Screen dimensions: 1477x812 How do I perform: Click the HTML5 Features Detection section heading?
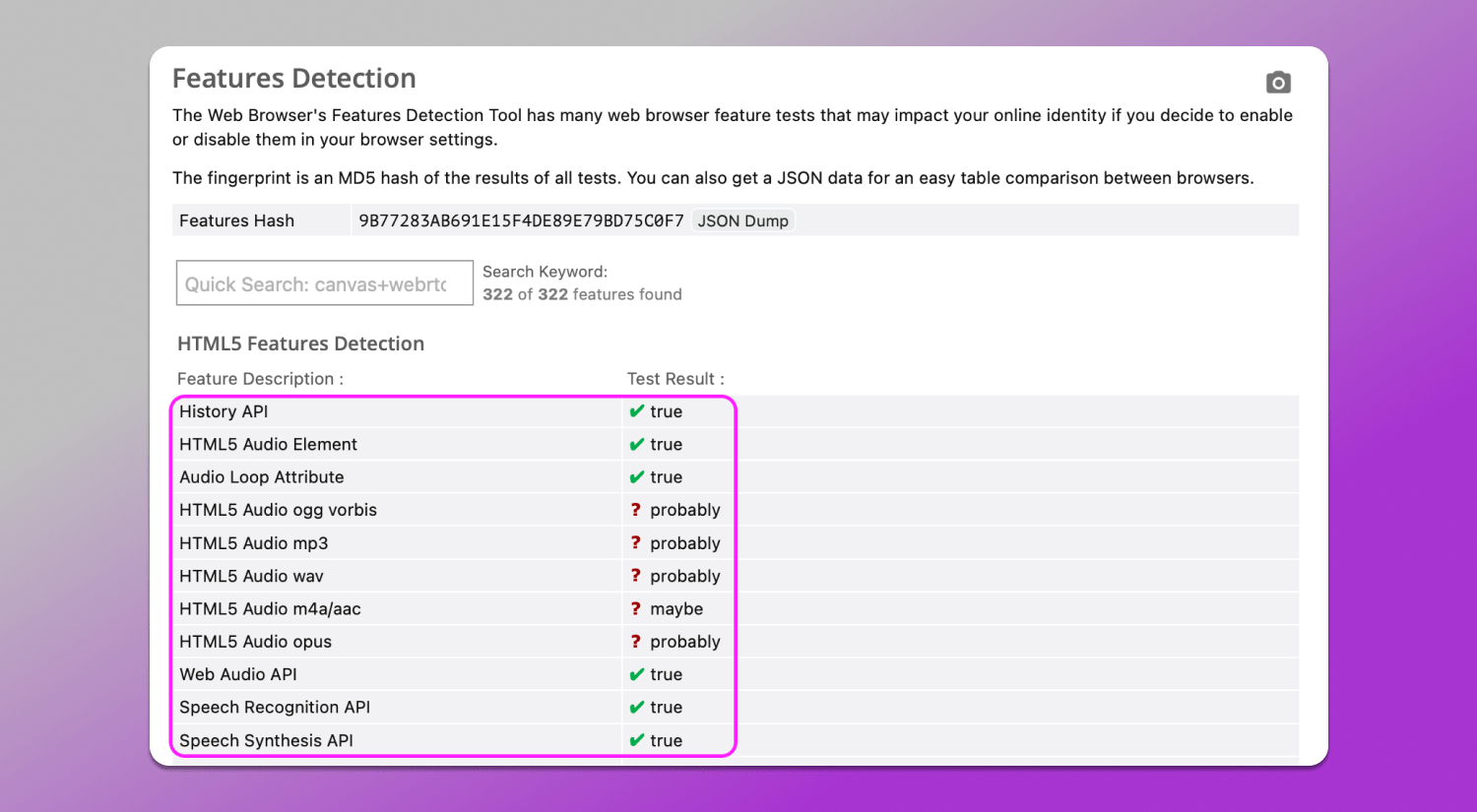pyautogui.click(x=300, y=344)
